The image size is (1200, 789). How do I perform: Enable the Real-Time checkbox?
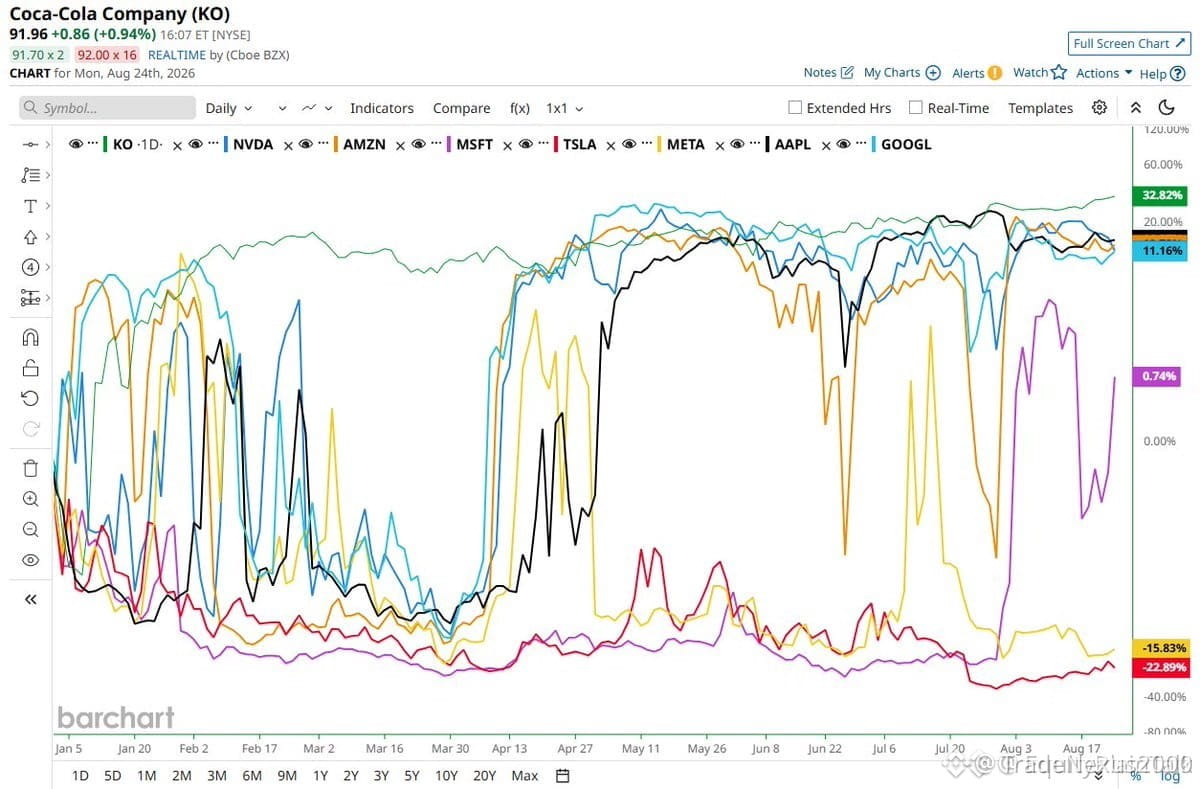[915, 107]
